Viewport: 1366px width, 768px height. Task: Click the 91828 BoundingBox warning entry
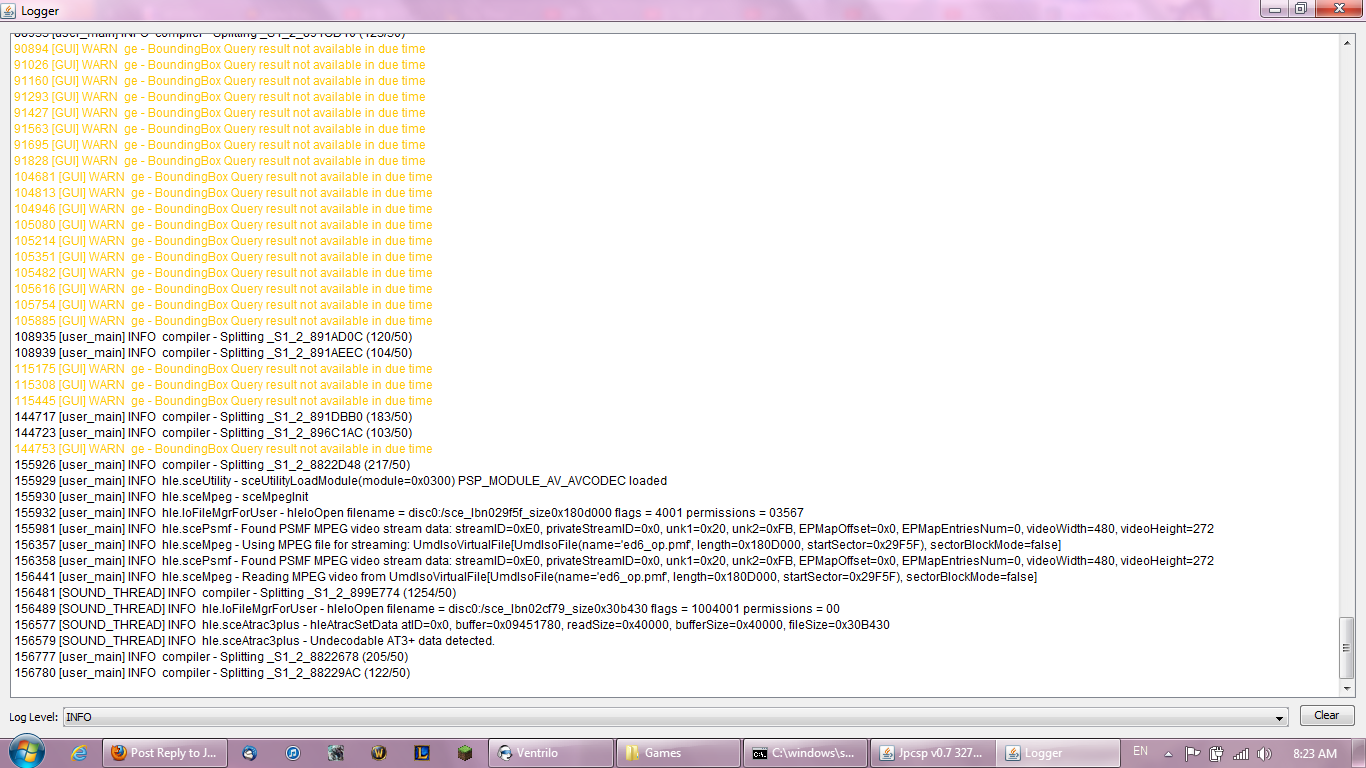point(220,161)
